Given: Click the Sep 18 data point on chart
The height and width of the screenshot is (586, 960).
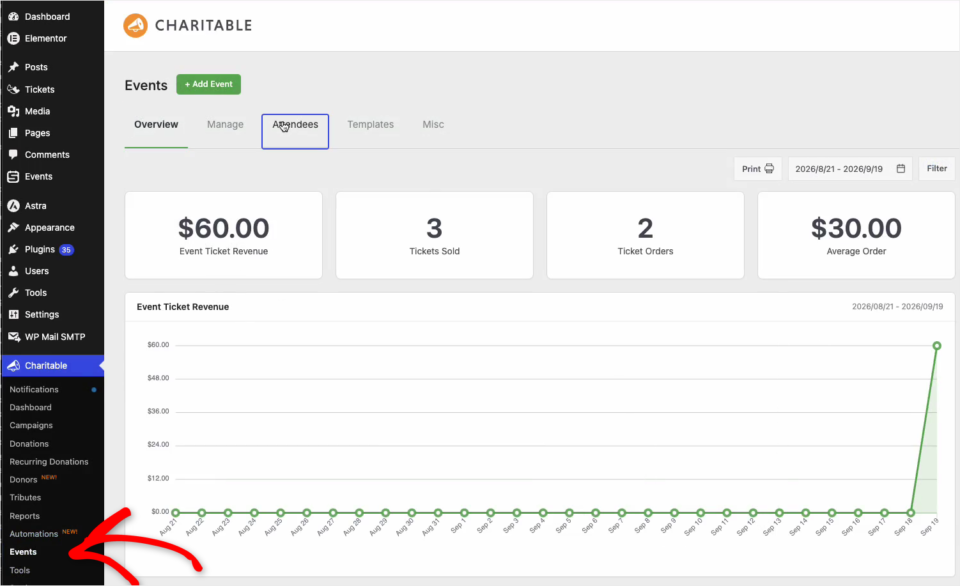Looking at the screenshot, I should [910, 513].
